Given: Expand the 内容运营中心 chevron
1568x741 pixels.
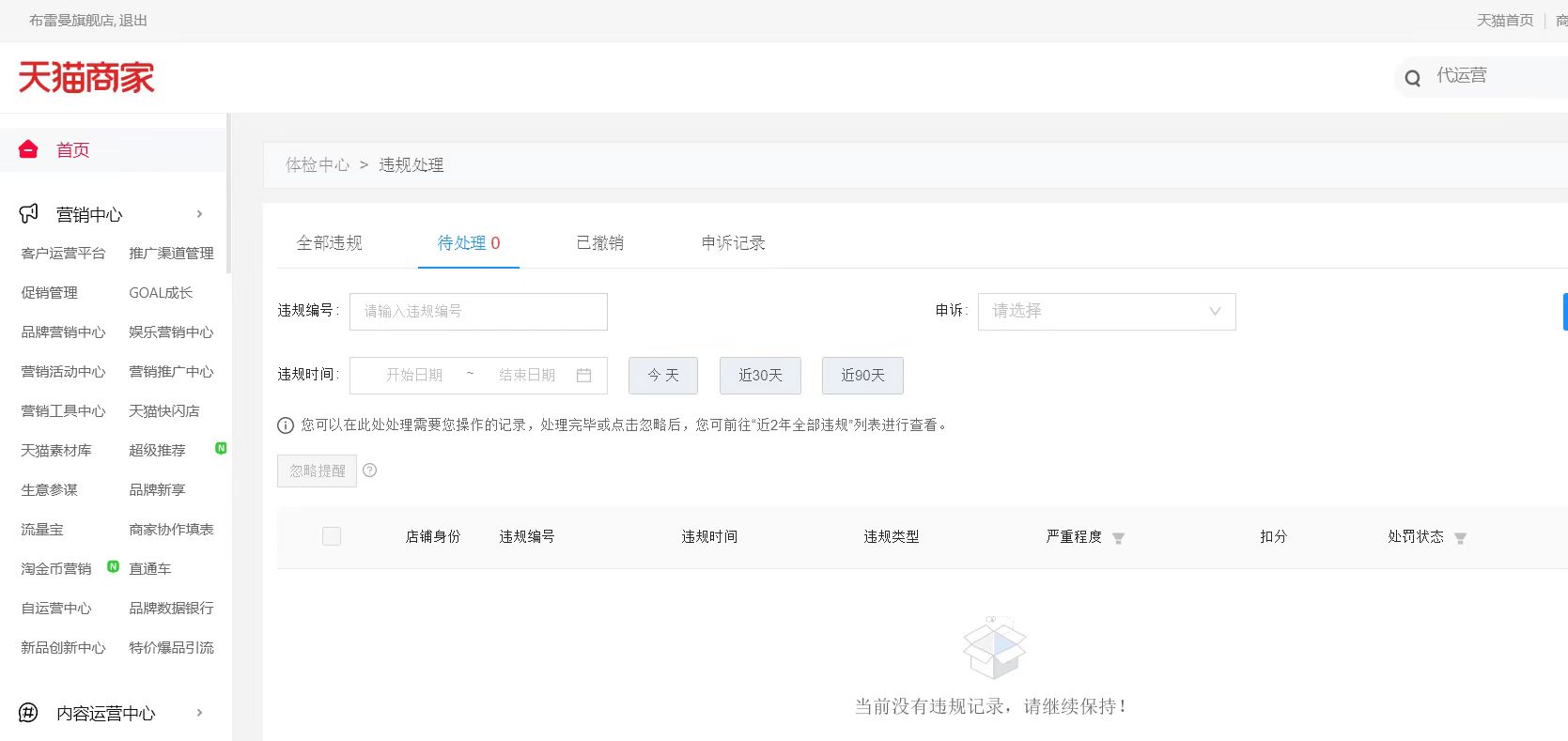Looking at the screenshot, I should 199,713.
